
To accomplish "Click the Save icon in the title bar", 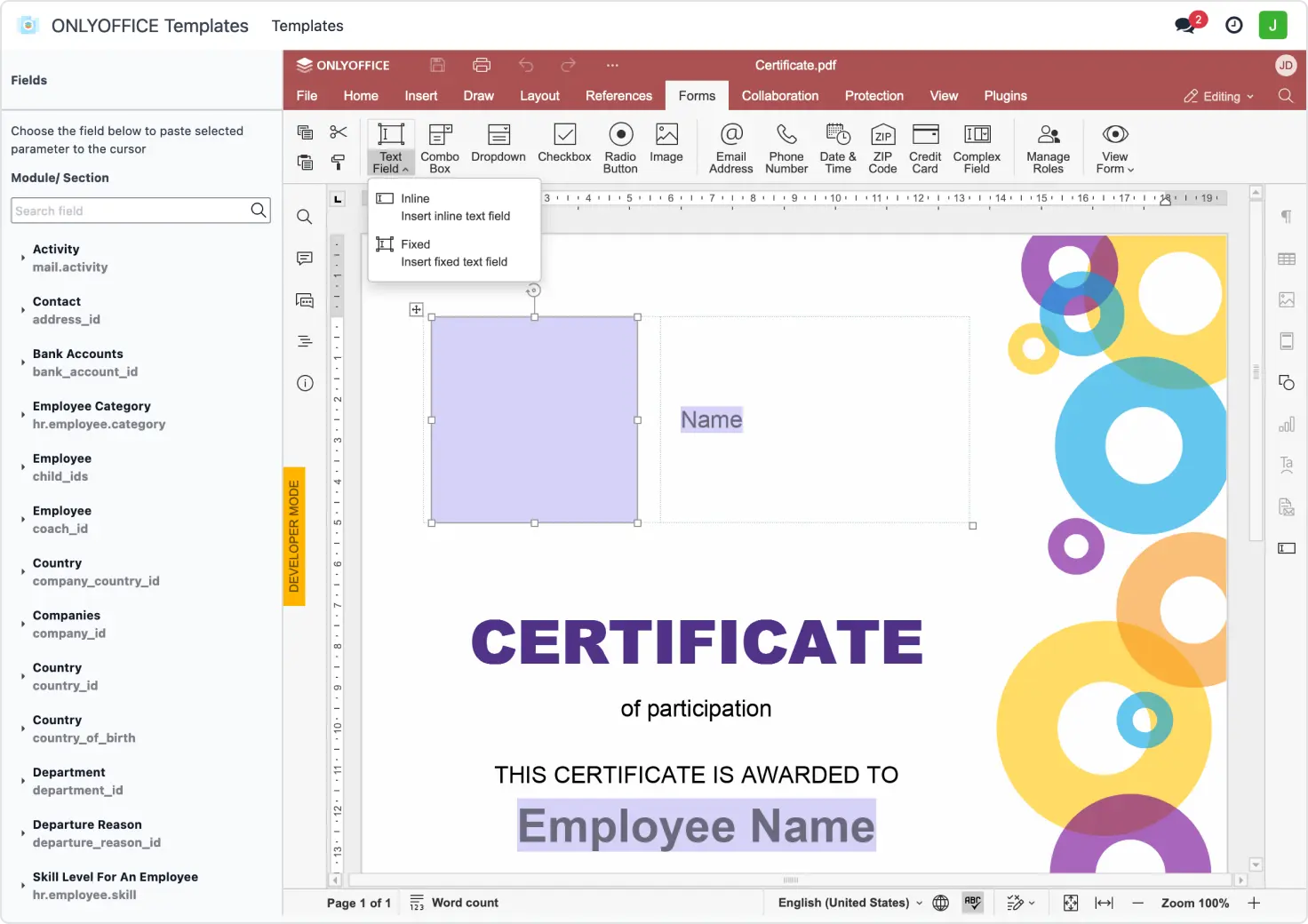I will pos(437,65).
